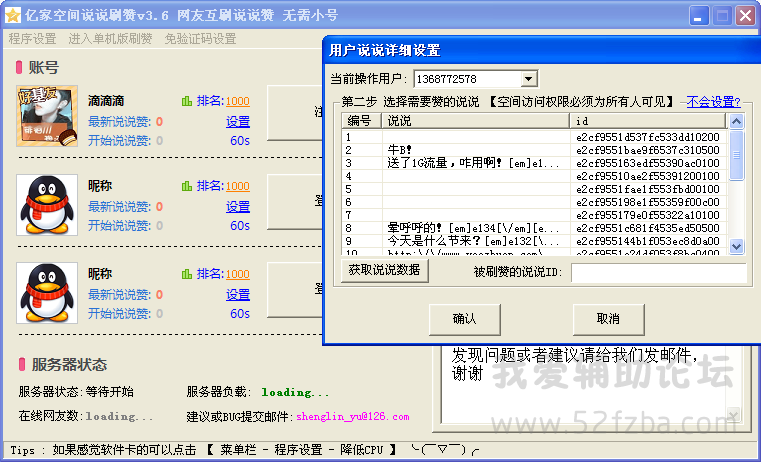Click the 60s interval value for 滴滴滴
Viewport: 761px width, 462px height.
(x=240, y=141)
